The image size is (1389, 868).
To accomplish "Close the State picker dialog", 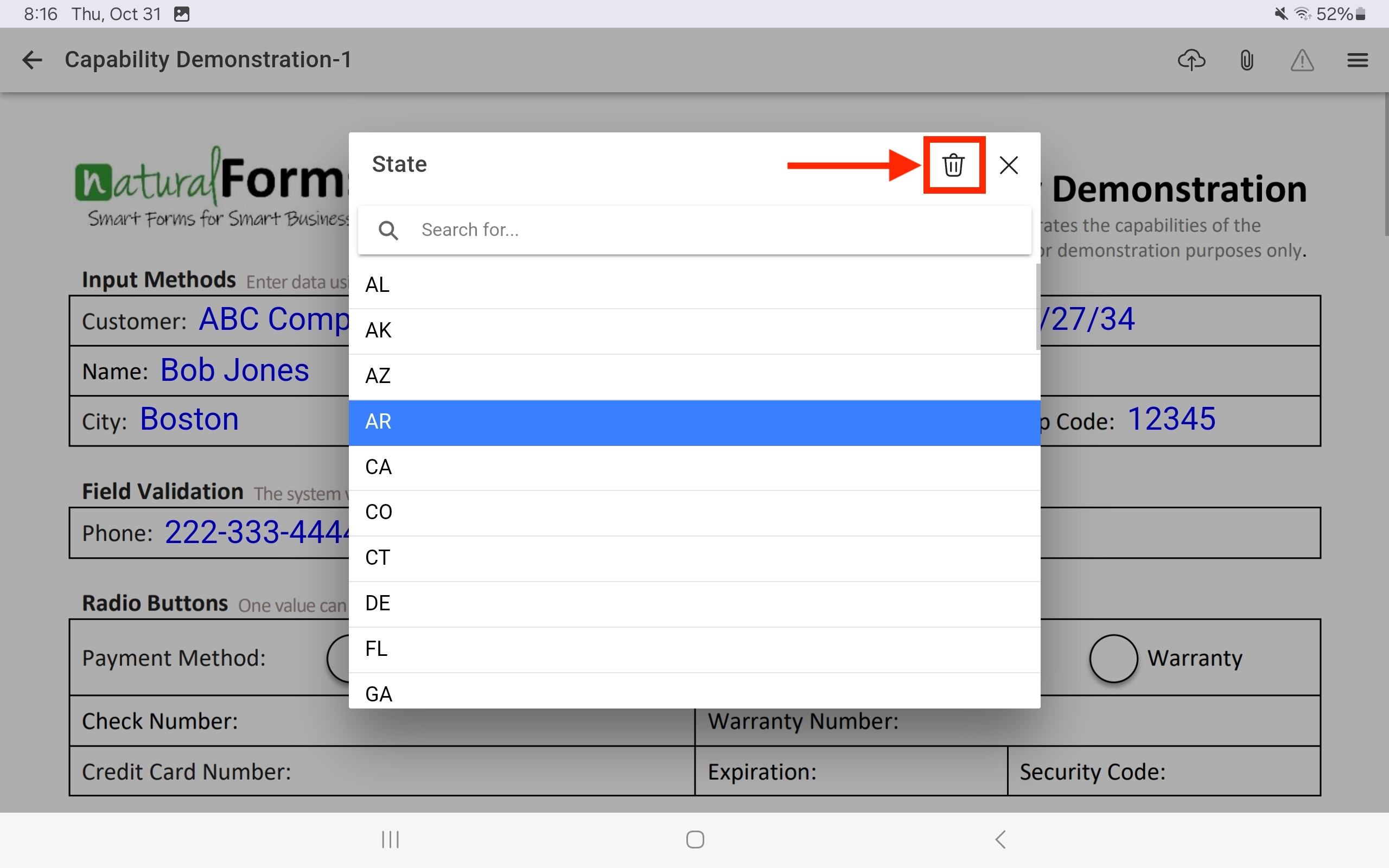I will tap(1009, 165).
